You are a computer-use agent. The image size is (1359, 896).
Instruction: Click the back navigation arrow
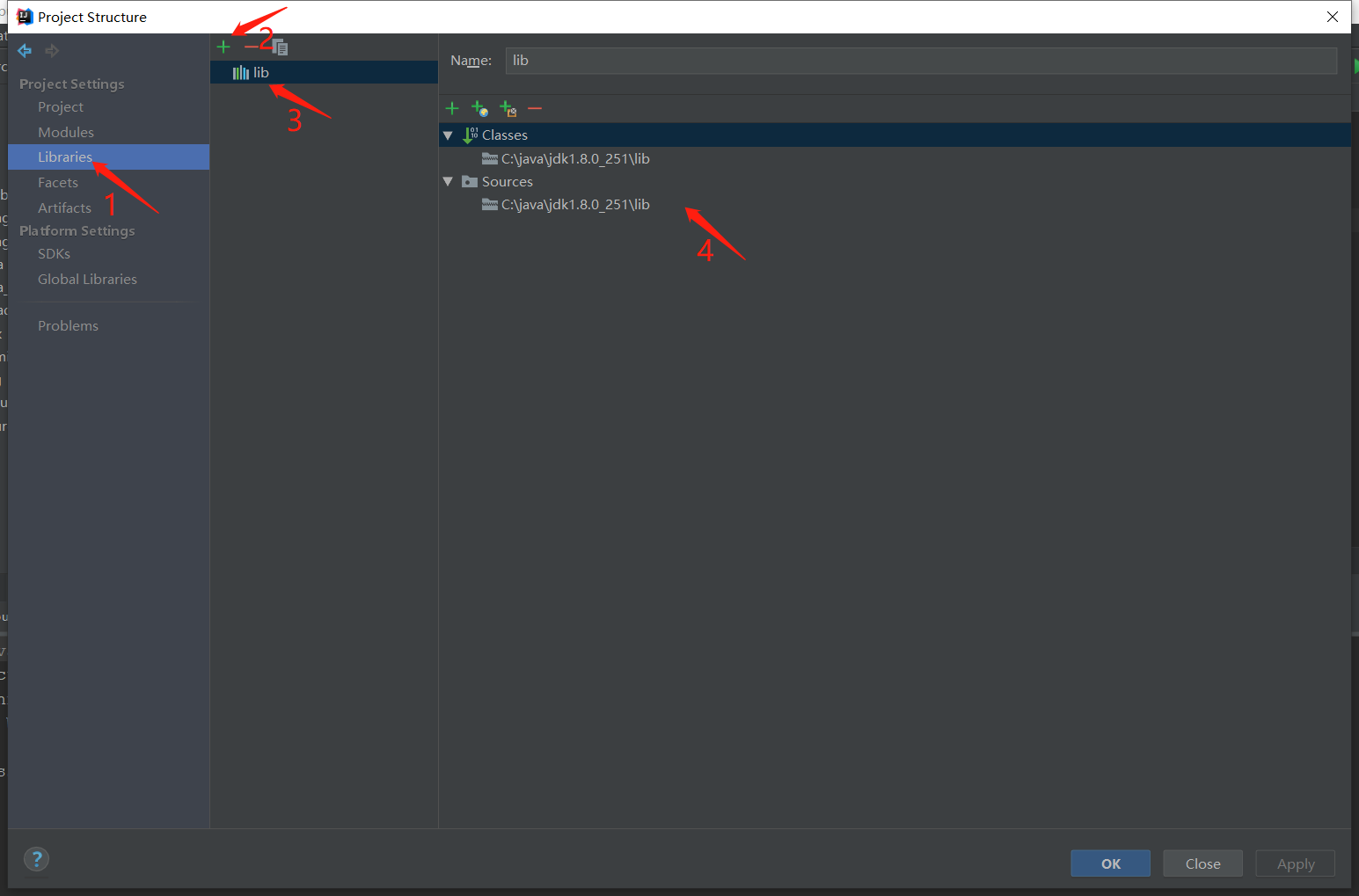click(x=25, y=51)
